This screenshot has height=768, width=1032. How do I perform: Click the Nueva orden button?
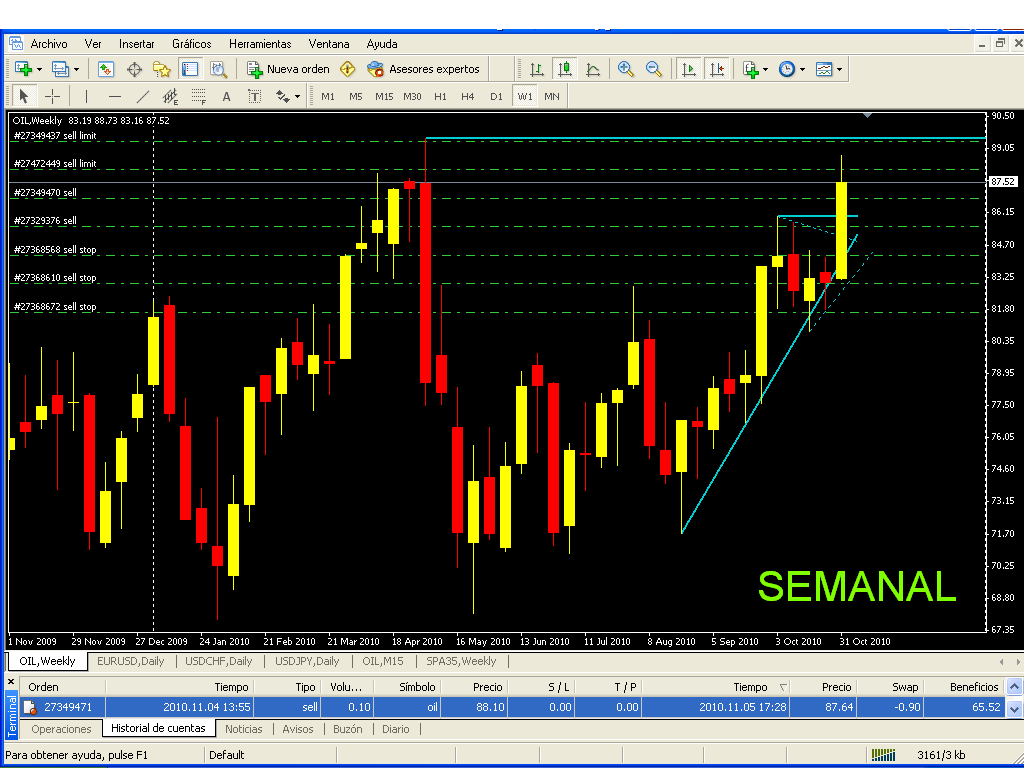coord(288,69)
